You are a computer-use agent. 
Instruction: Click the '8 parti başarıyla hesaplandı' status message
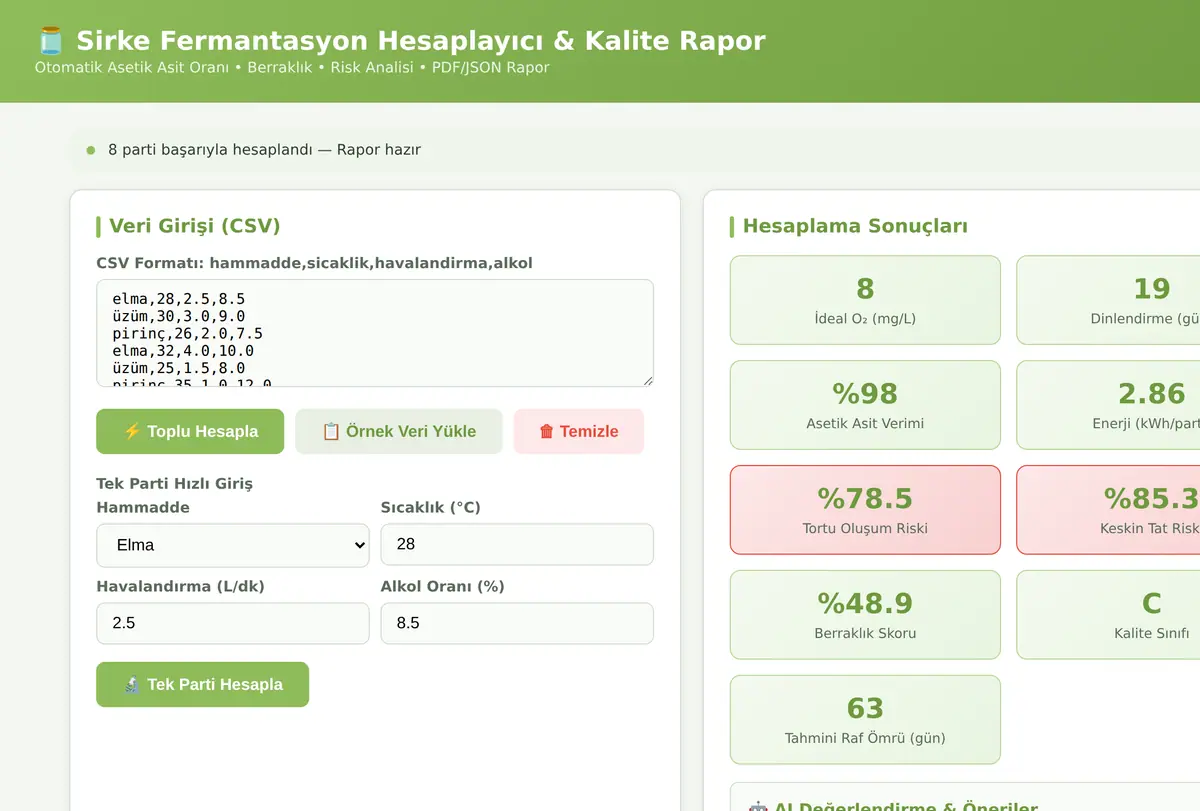(264, 150)
